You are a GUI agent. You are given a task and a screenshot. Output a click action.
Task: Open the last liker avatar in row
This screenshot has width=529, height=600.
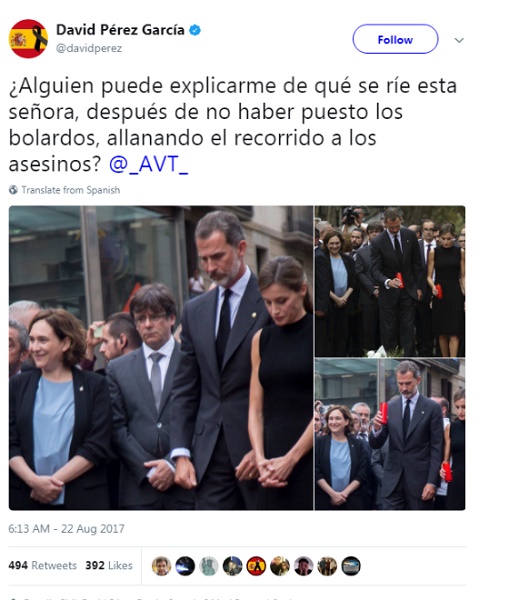(x=351, y=566)
